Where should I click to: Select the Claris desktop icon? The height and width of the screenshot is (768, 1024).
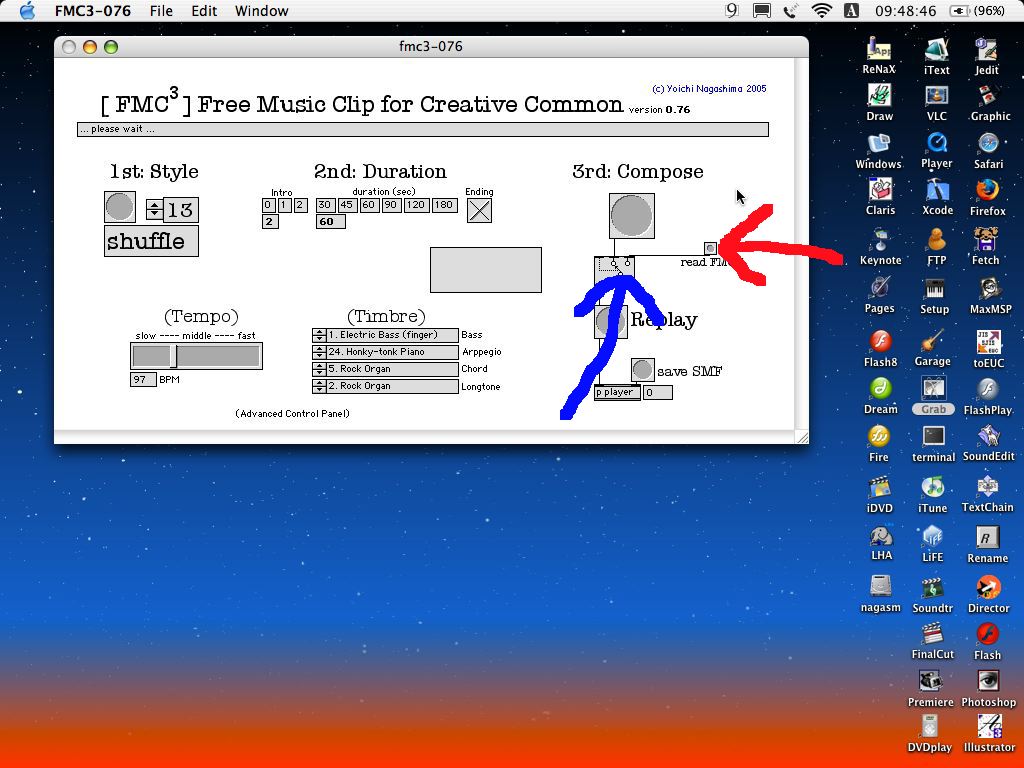[x=880, y=197]
